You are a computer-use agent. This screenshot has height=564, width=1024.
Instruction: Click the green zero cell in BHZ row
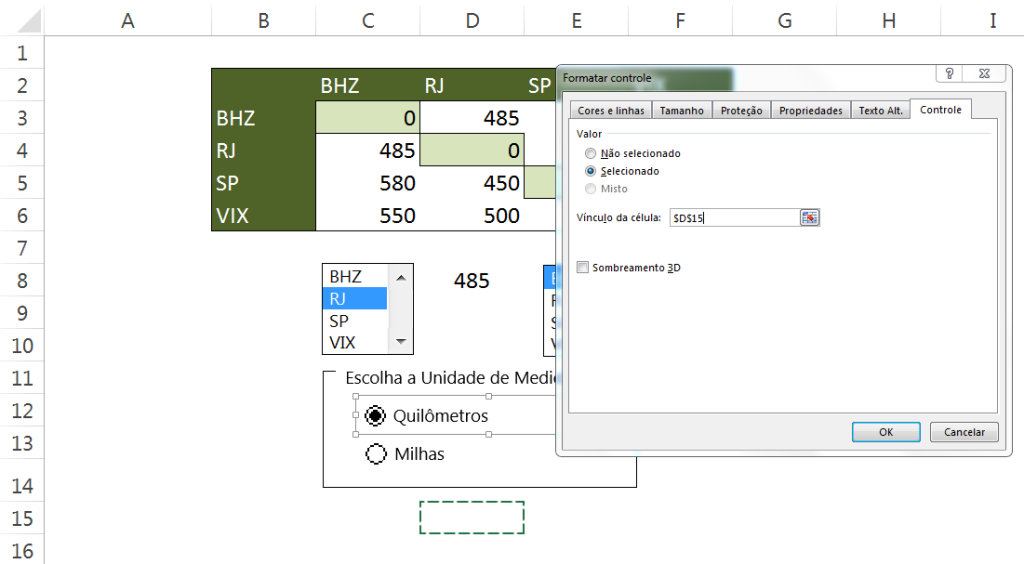[368, 118]
